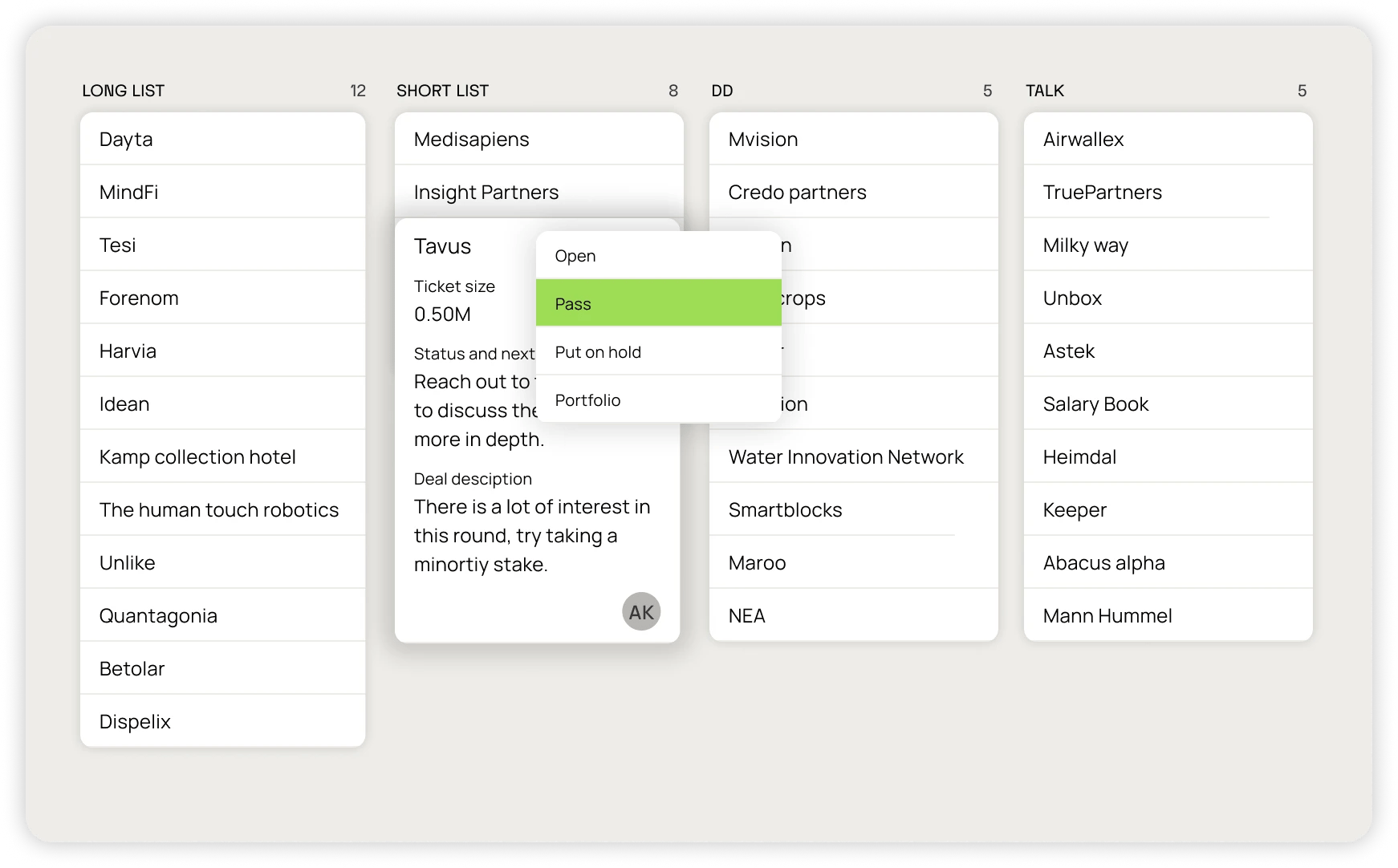
Task: Click the LONG LIST column header
Action: (x=123, y=91)
